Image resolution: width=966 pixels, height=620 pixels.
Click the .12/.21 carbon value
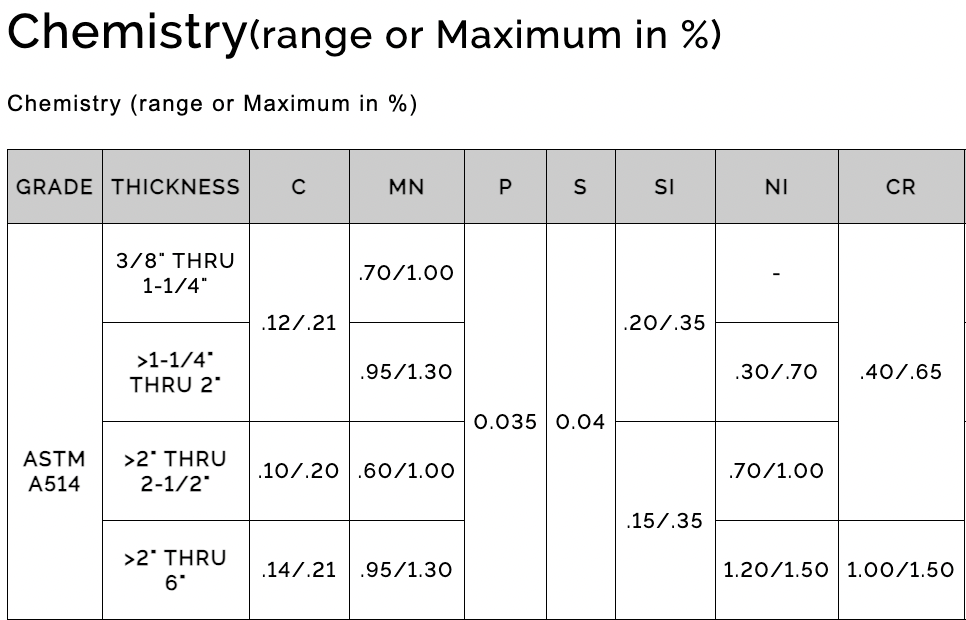point(298,322)
